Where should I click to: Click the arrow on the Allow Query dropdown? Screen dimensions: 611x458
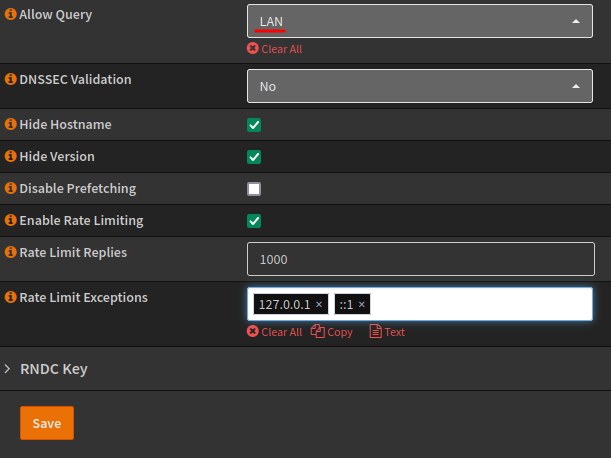(x=576, y=21)
